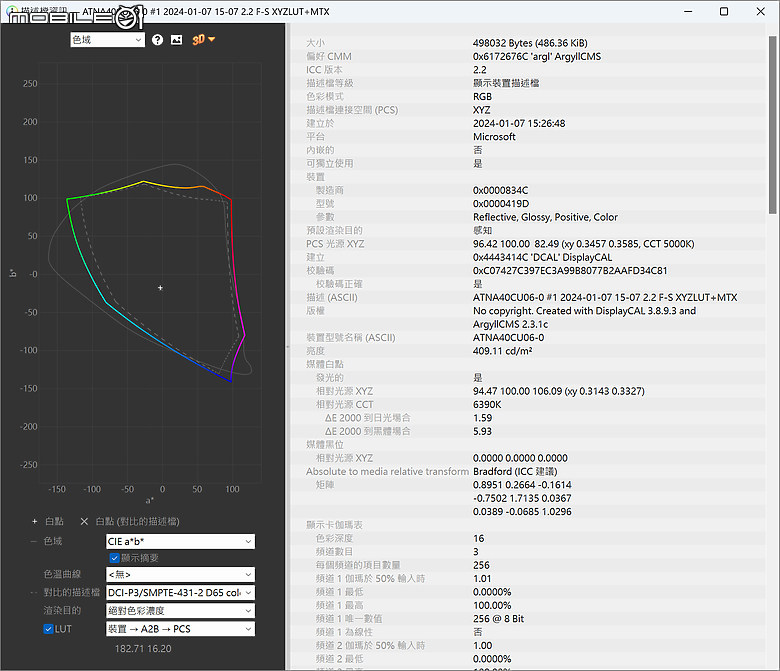The image size is (780, 671).
Task: Click the save image icon
Action: (x=177, y=40)
